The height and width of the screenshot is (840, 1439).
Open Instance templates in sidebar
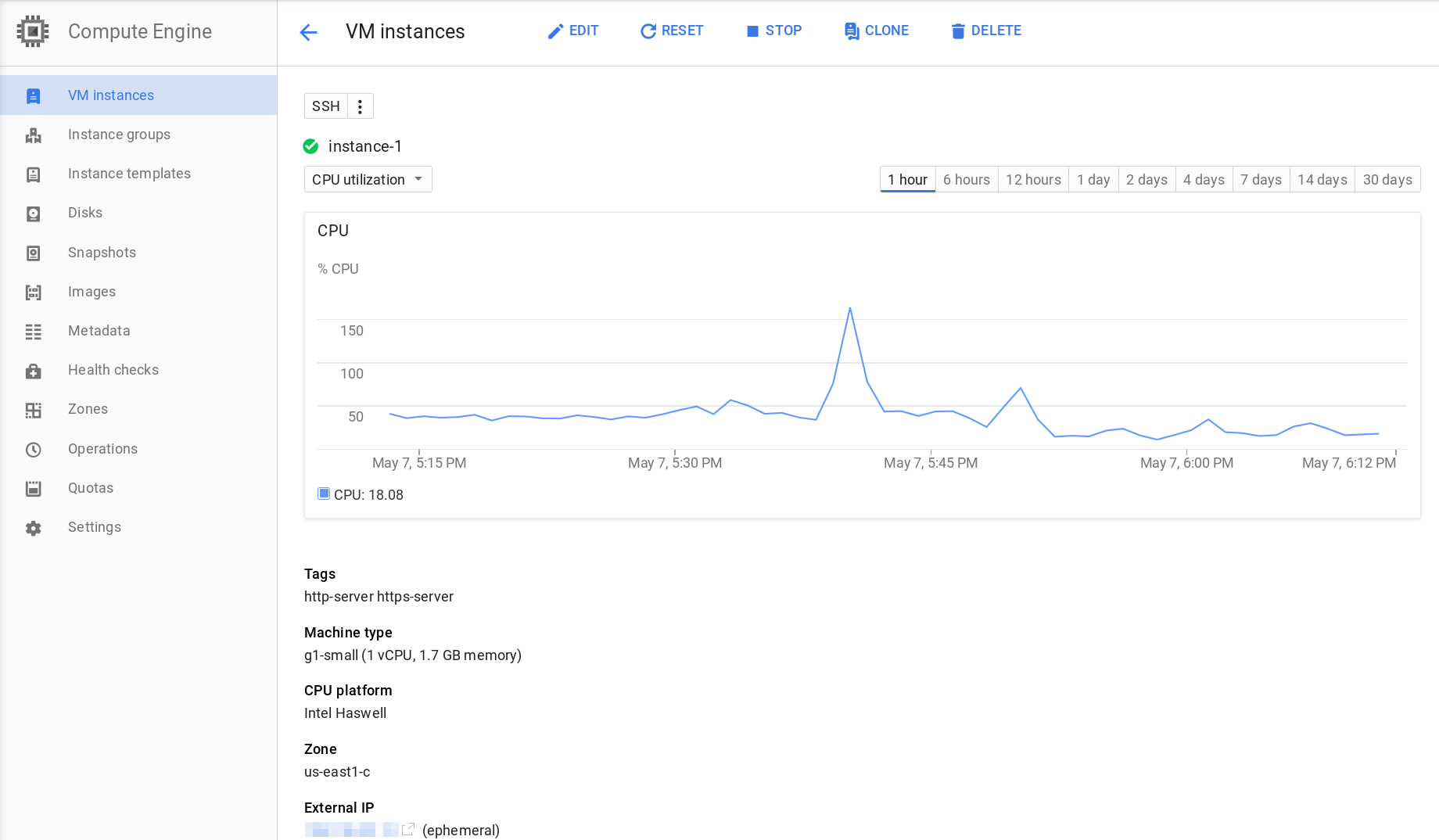[129, 174]
